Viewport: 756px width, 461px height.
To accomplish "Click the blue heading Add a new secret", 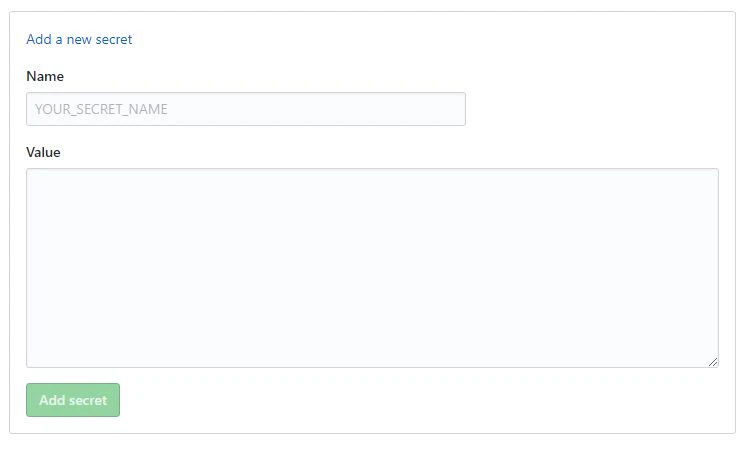I will (x=79, y=39).
